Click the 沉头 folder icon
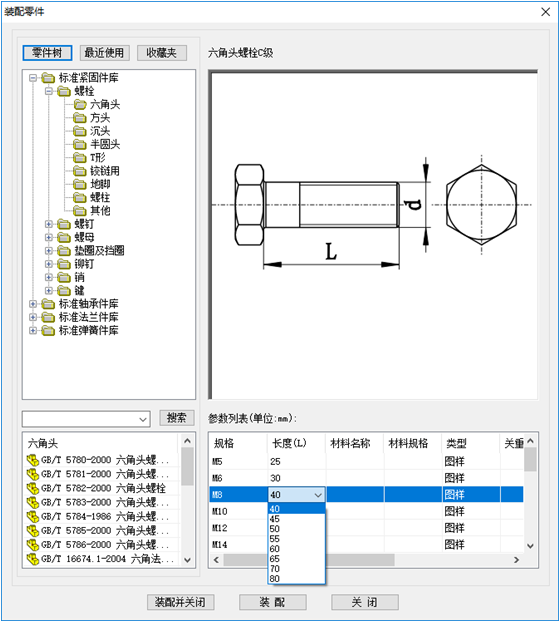 pos(80,131)
